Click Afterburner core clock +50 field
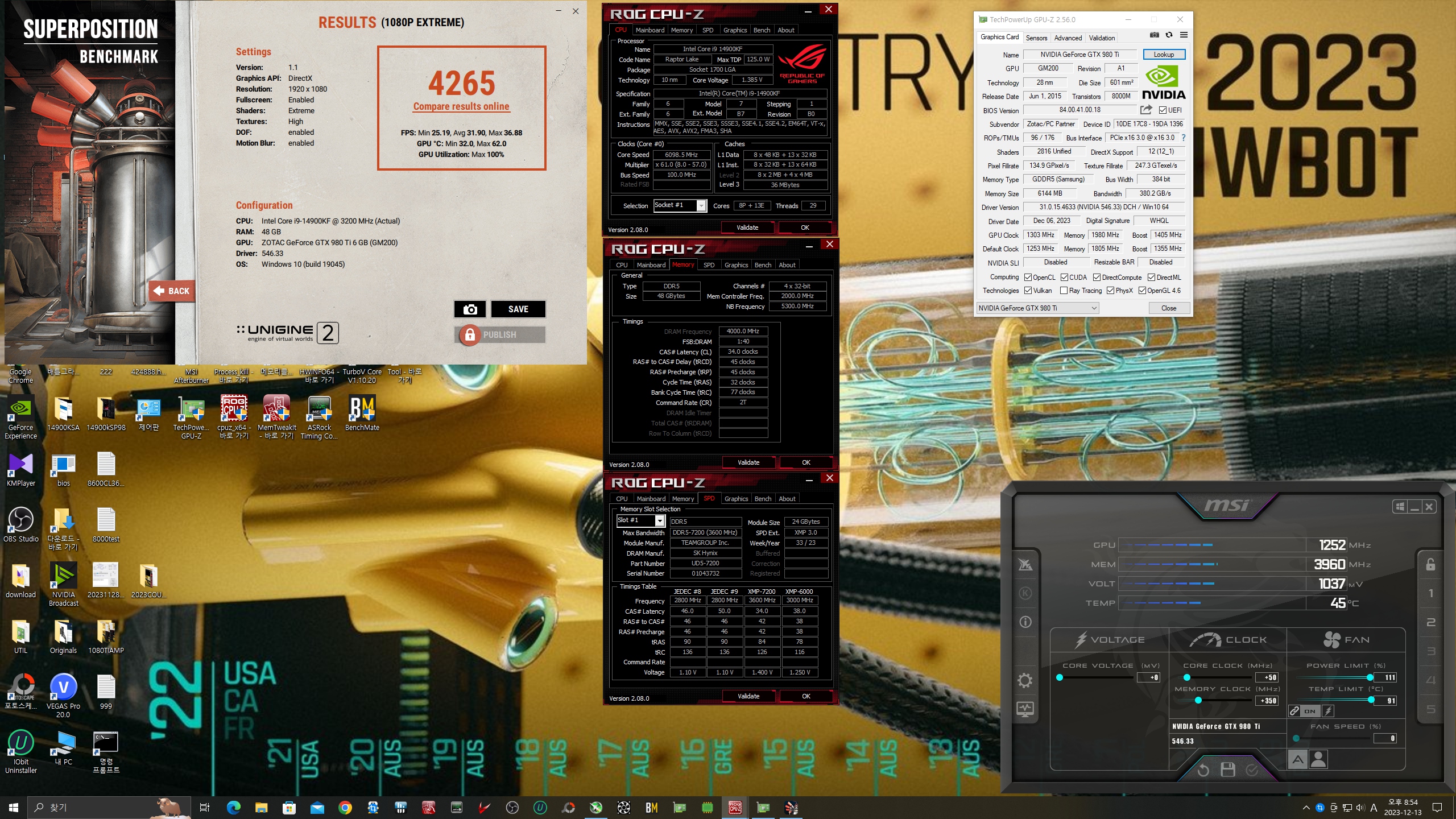Viewport: 1456px width, 819px height. 1267,677
